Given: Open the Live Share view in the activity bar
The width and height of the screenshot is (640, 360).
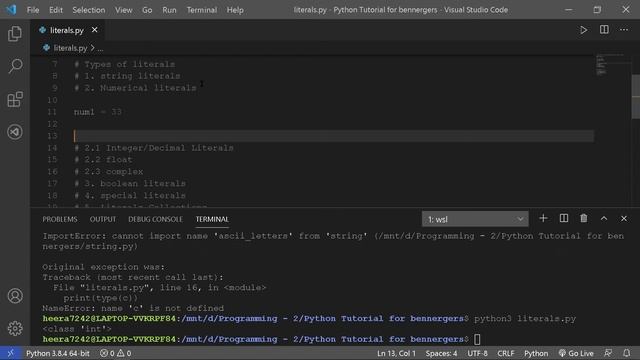Looking at the screenshot, I should click(x=15, y=132).
